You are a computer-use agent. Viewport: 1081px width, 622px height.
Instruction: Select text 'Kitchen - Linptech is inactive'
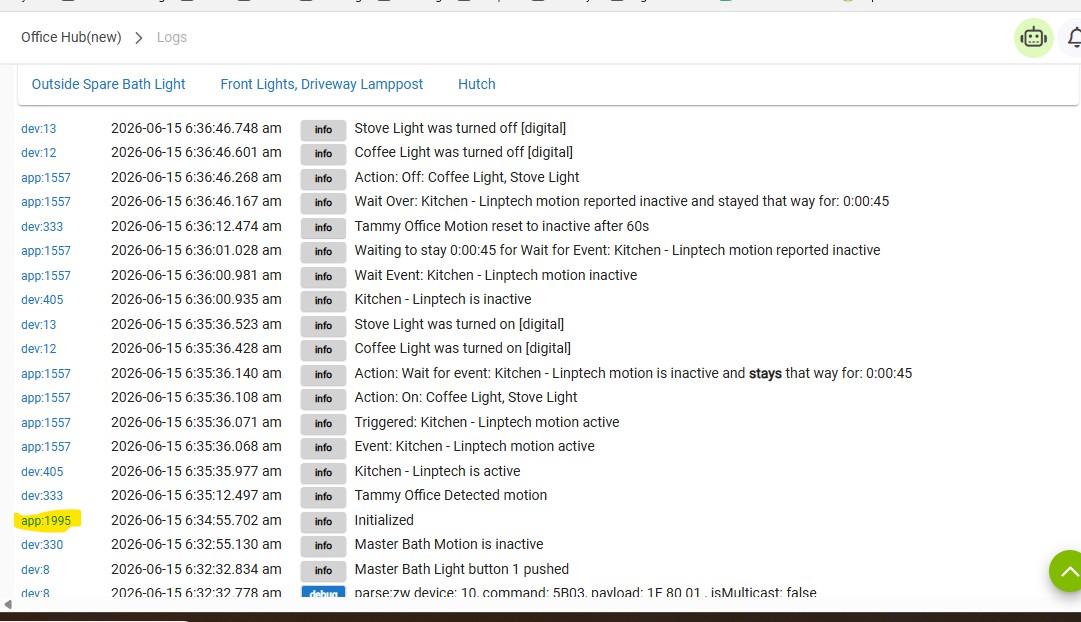(x=443, y=299)
